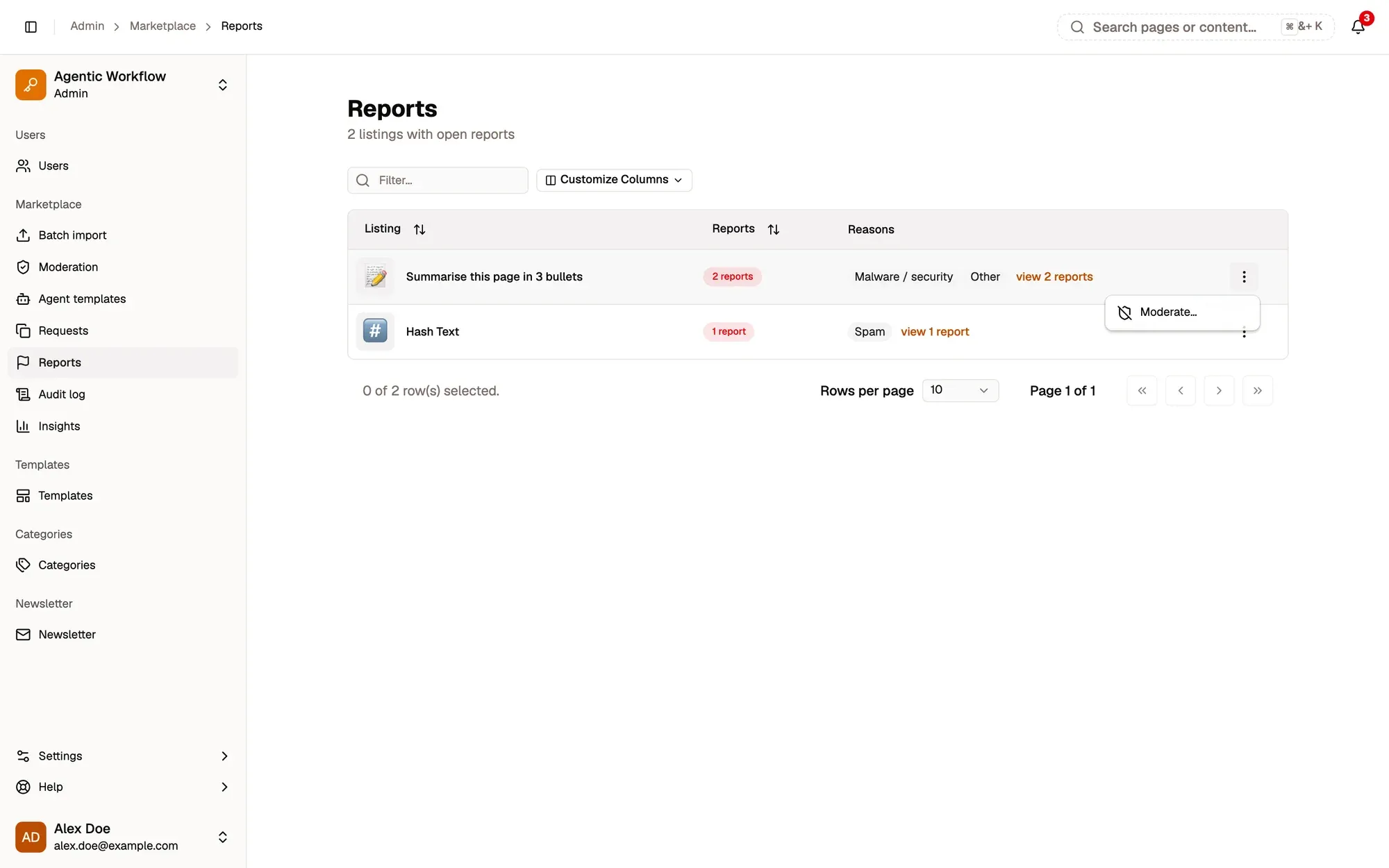
Task: Go to the next page
Action: point(1219,391)
